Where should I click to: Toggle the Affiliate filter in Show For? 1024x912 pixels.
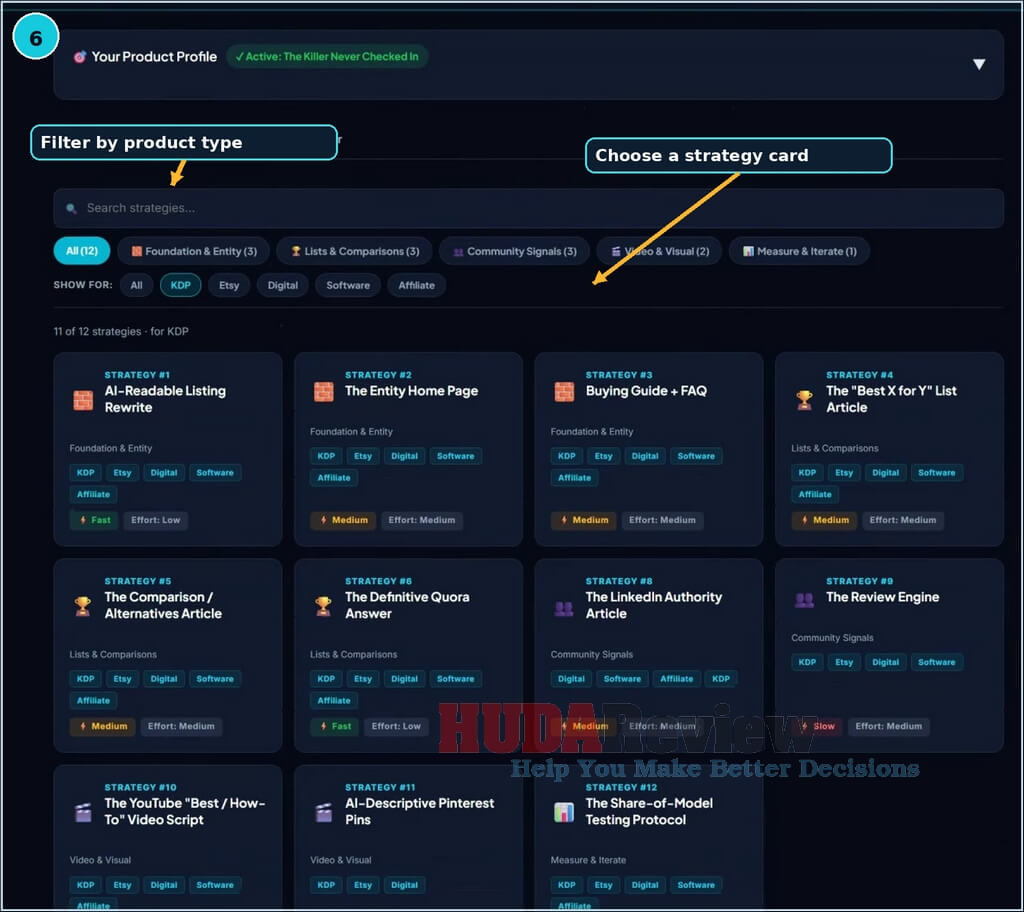pyautogui.click(x=417, y=285)
